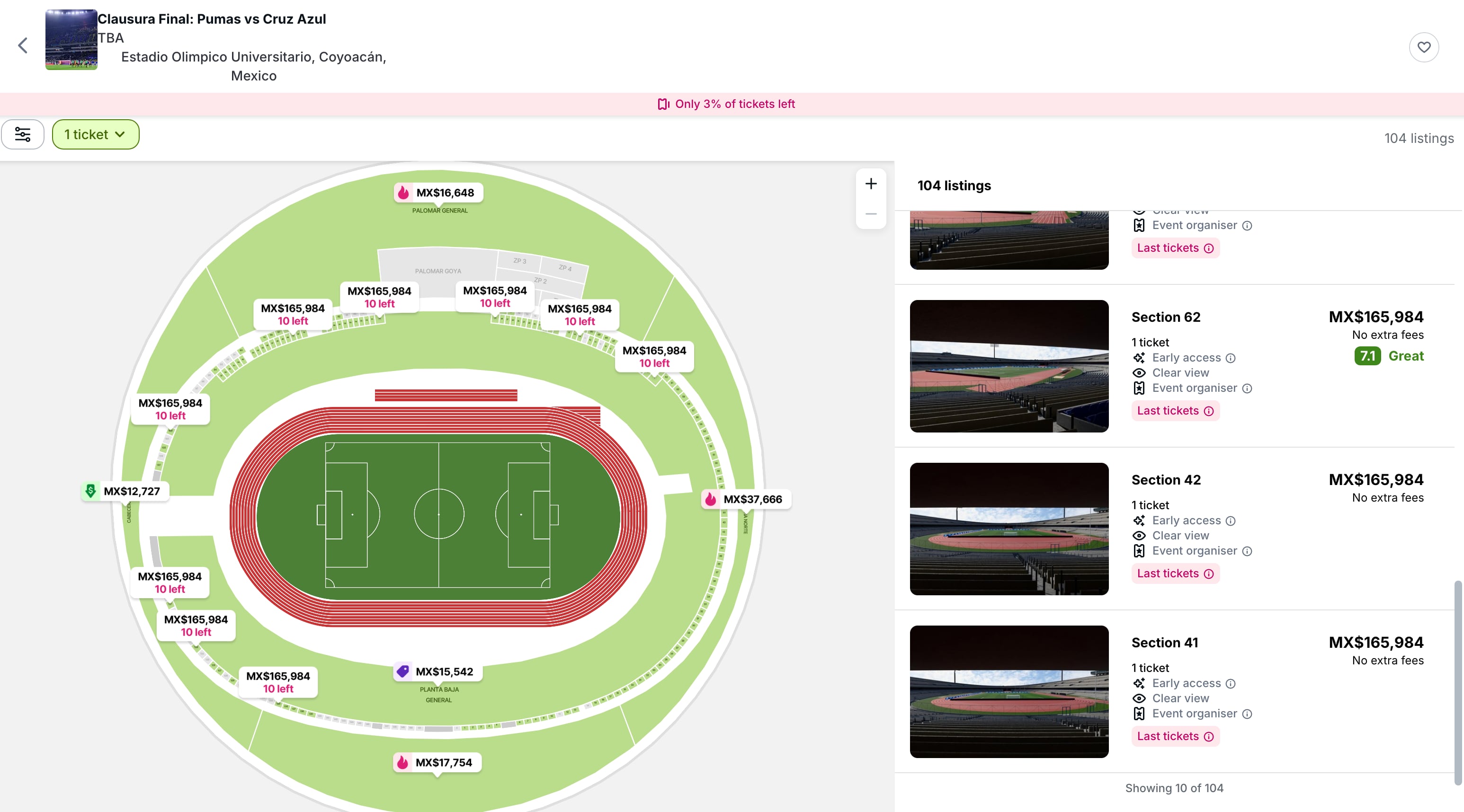Click the Early access sparkle icon in Section 41

(1139, 684)
